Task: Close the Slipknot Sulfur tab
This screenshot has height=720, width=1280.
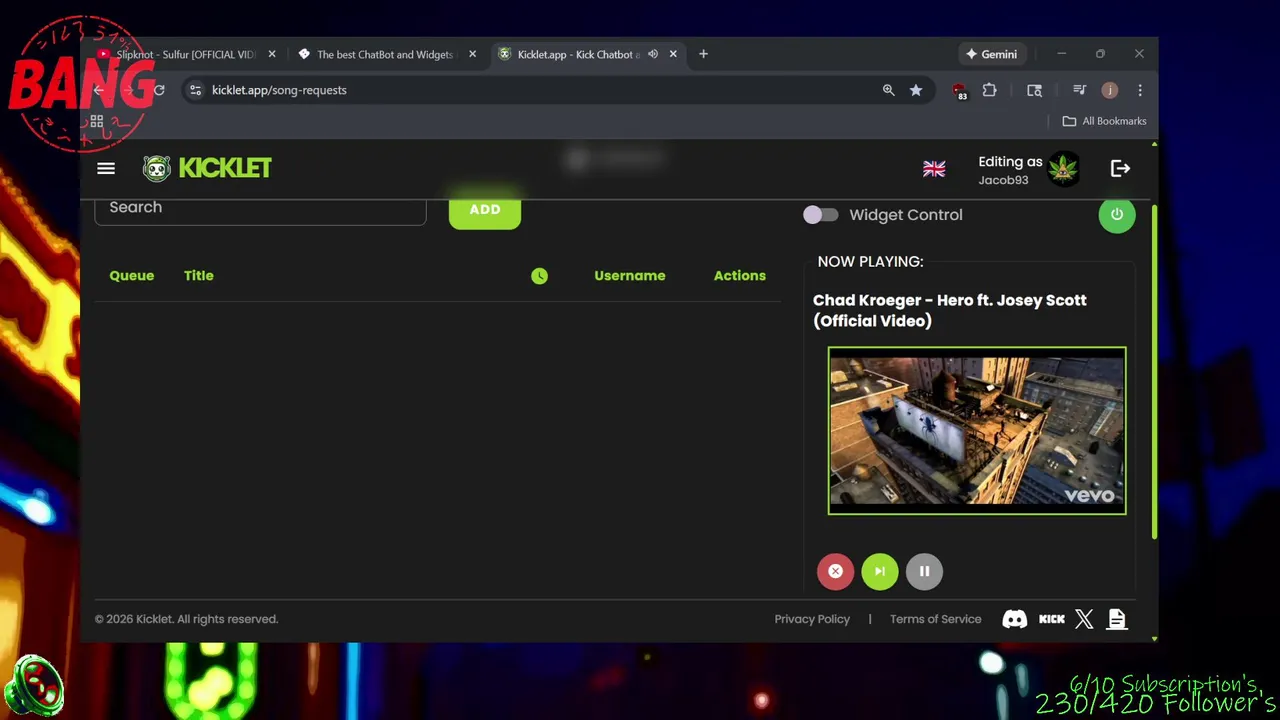Action: [x=272, y=54]
